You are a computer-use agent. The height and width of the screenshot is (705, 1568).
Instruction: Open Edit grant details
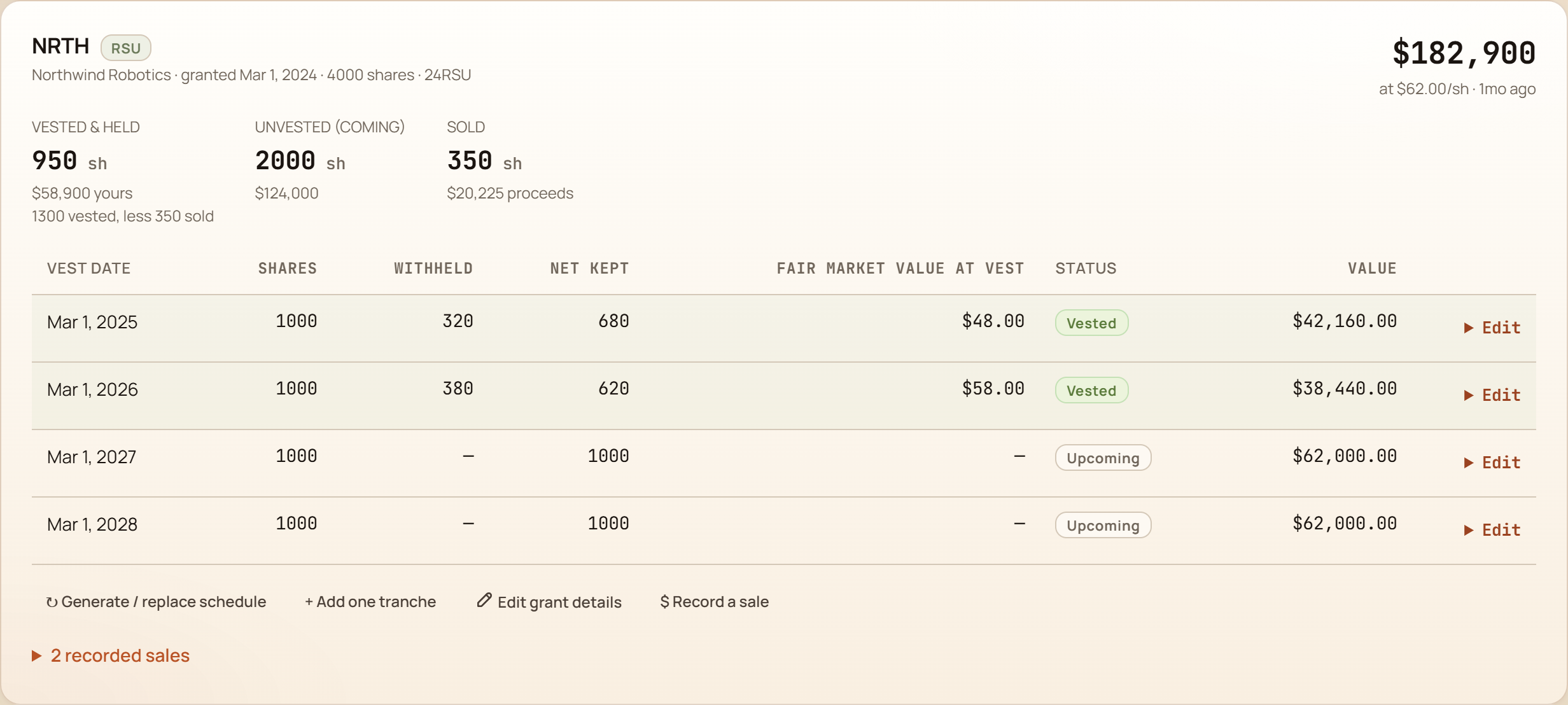coord(549,602)
